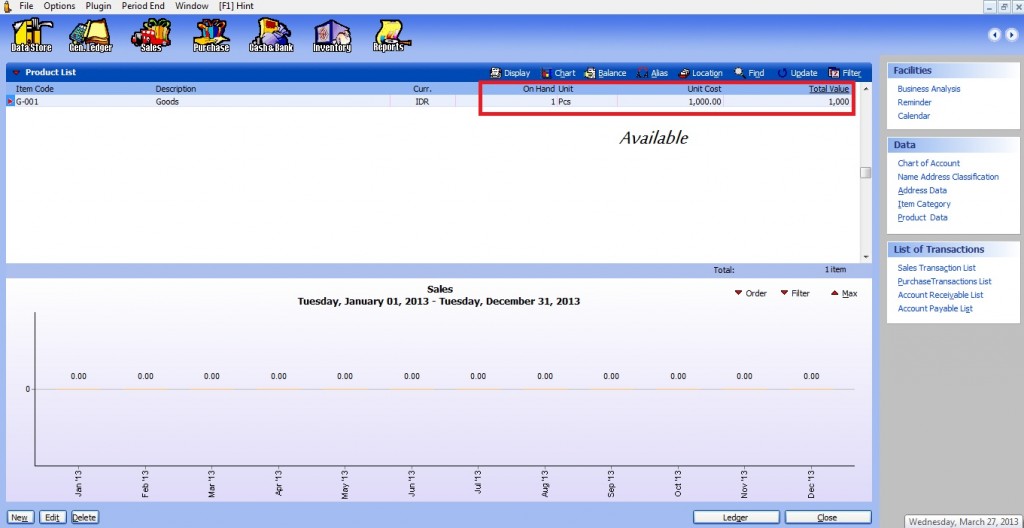
Task: Click the Inventory module icon
Action: click(332, 36)
